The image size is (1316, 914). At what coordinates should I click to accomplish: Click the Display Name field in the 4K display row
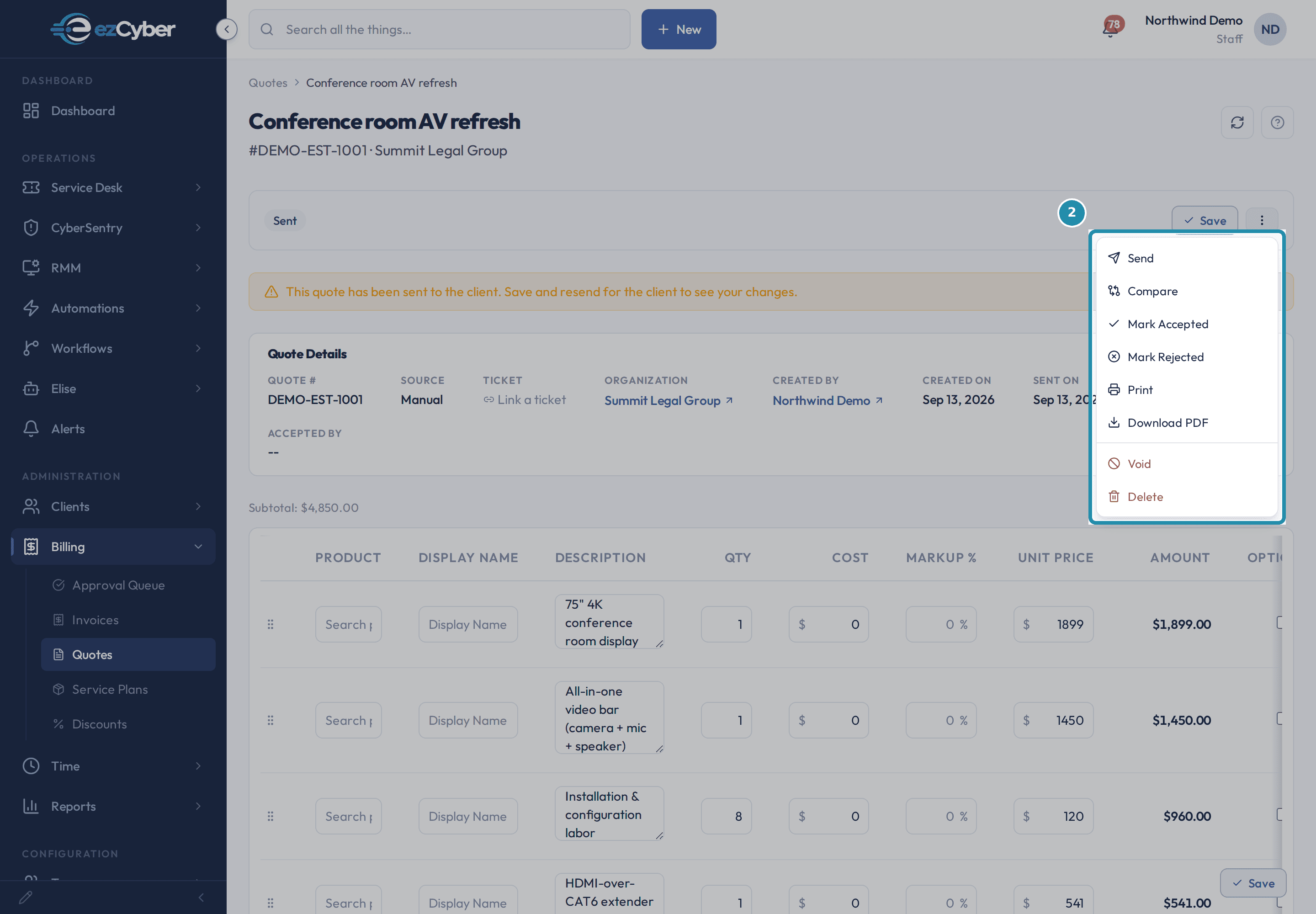468,624
